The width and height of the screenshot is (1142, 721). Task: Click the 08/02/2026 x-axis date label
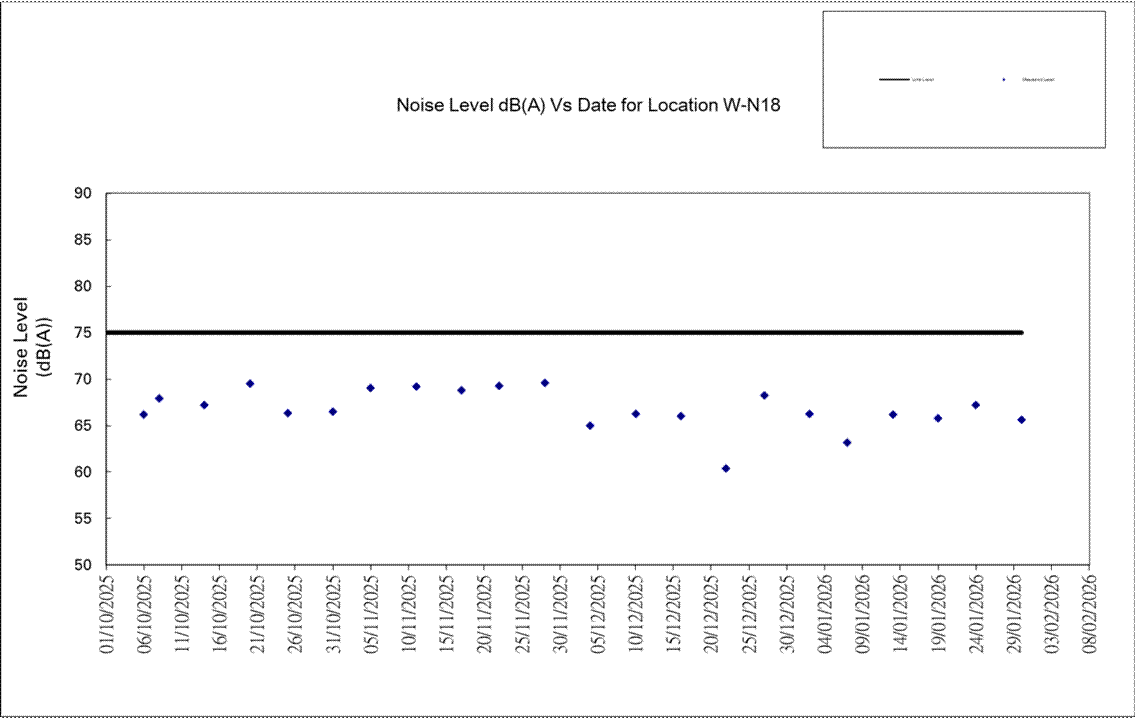tap(1089, 612)
